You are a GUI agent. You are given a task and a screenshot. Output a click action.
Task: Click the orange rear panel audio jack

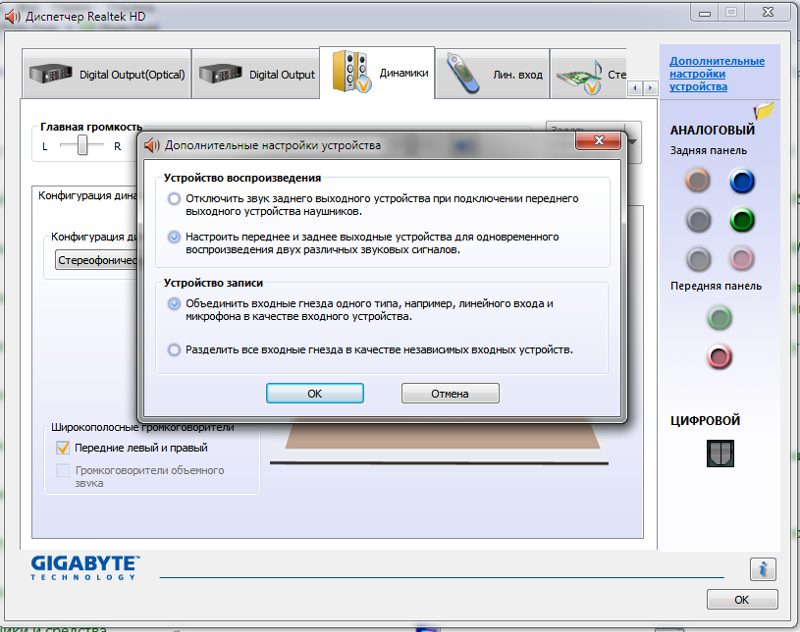pyautogui.click(x=697, y=180)
